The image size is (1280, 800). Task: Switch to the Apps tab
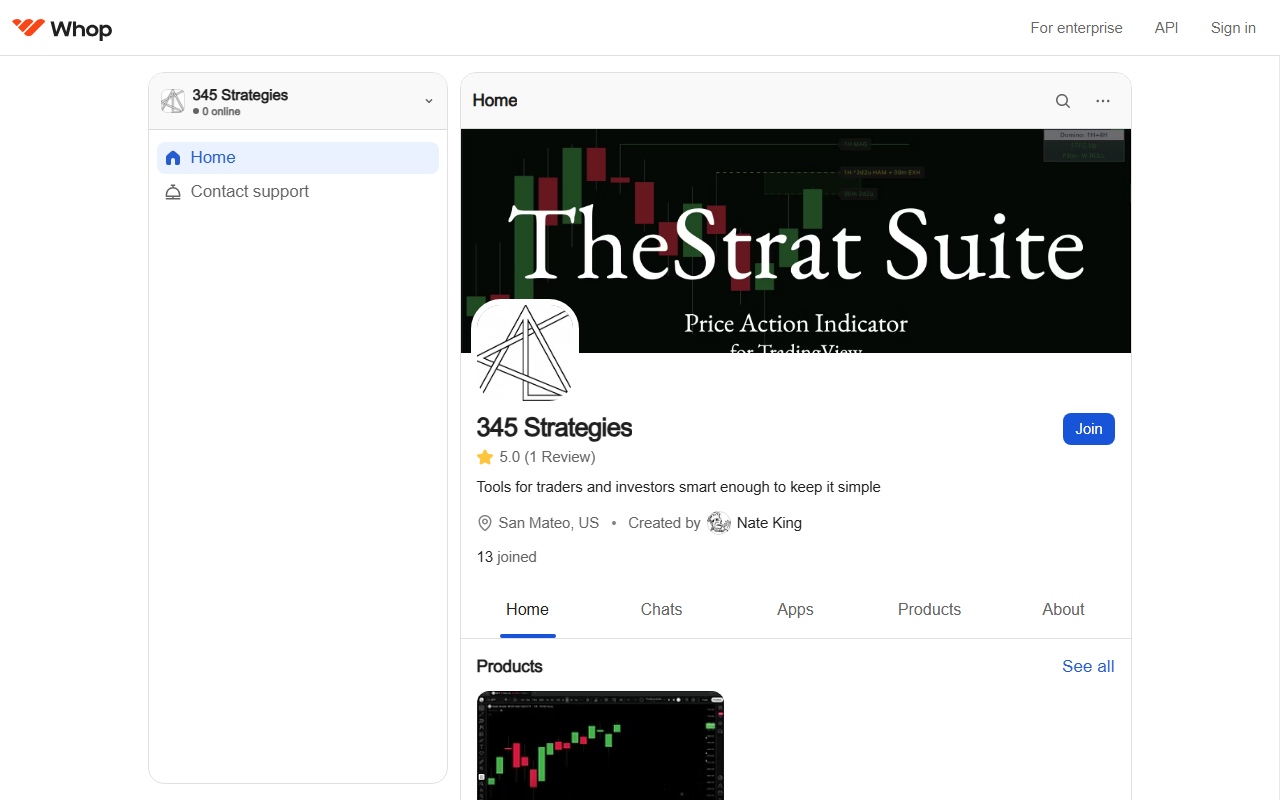(795, 610)
